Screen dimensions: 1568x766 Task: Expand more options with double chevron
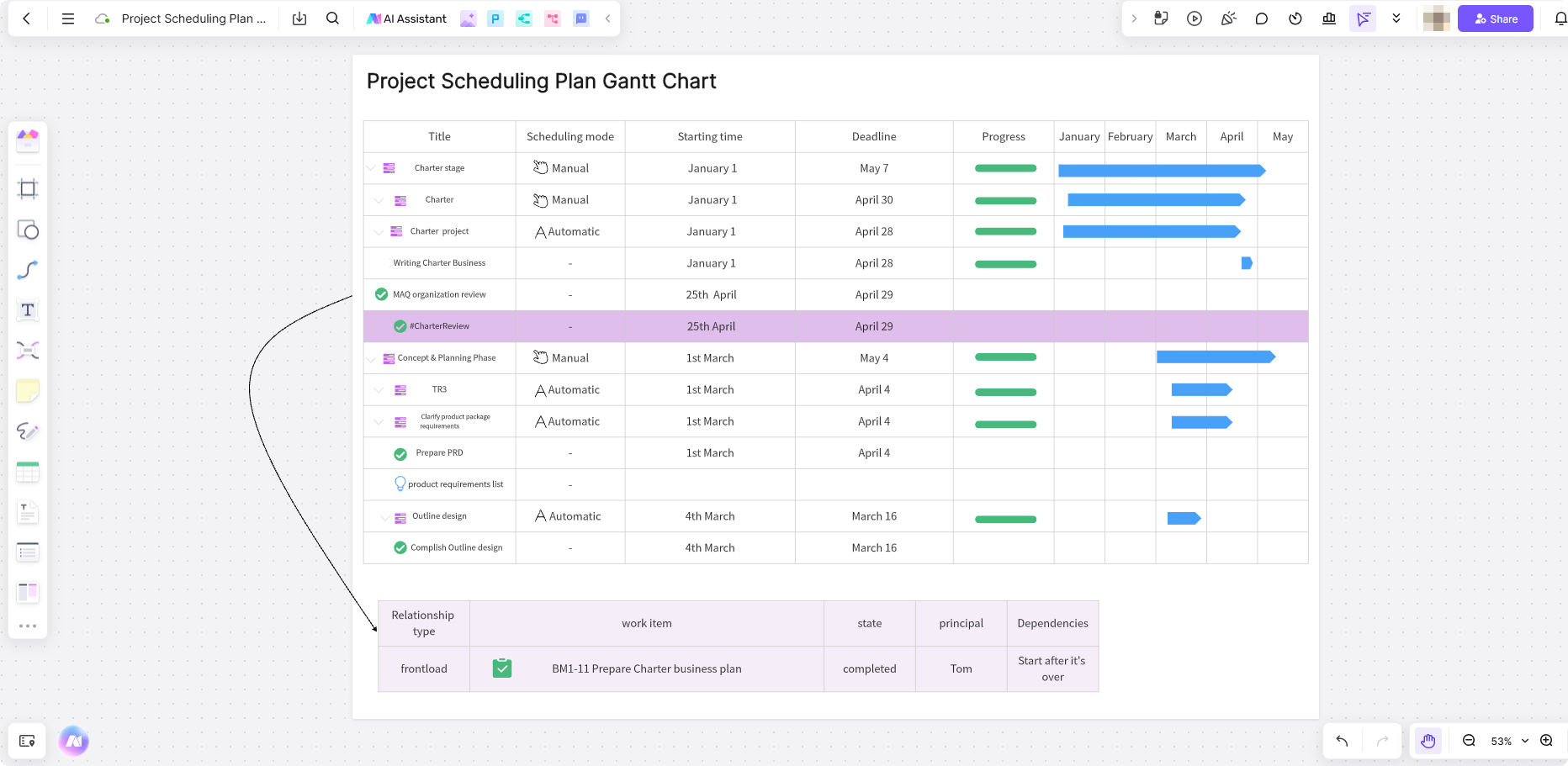[1396, 18]
